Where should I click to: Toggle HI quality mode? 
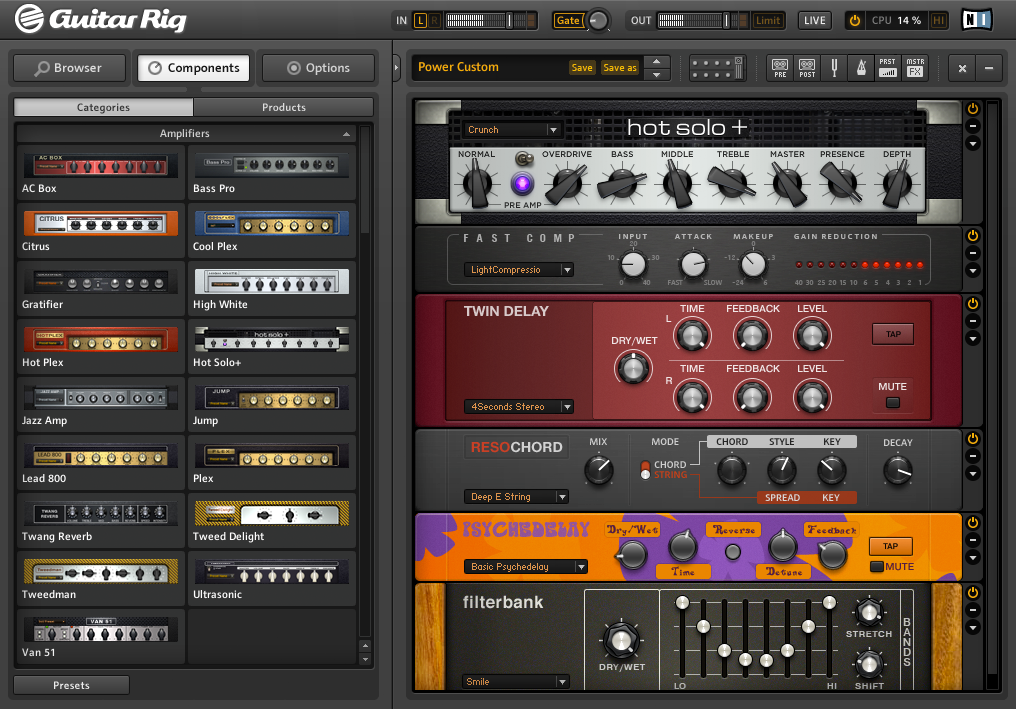point(938,21)
